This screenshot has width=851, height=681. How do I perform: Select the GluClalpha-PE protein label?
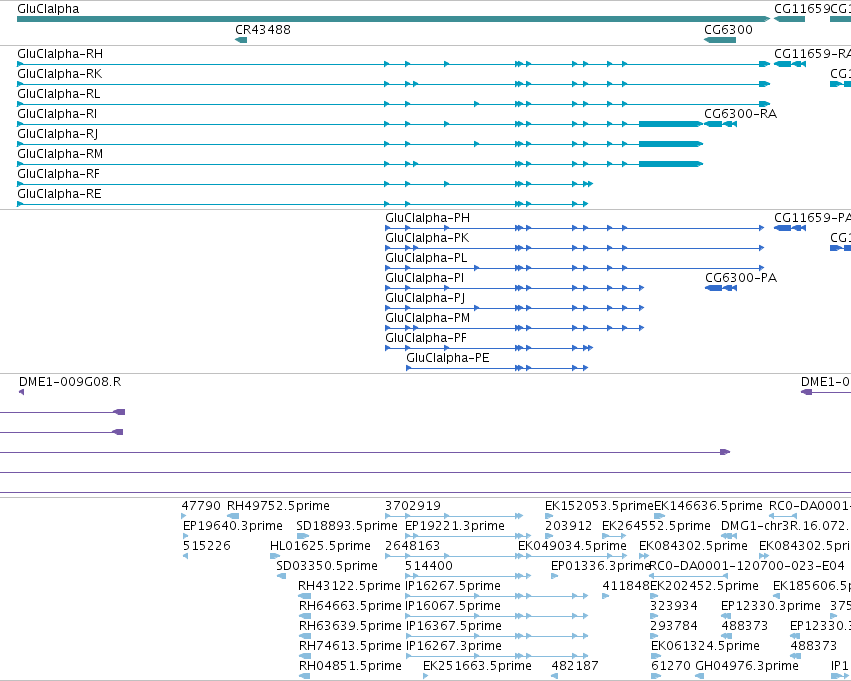pos(448,358)
